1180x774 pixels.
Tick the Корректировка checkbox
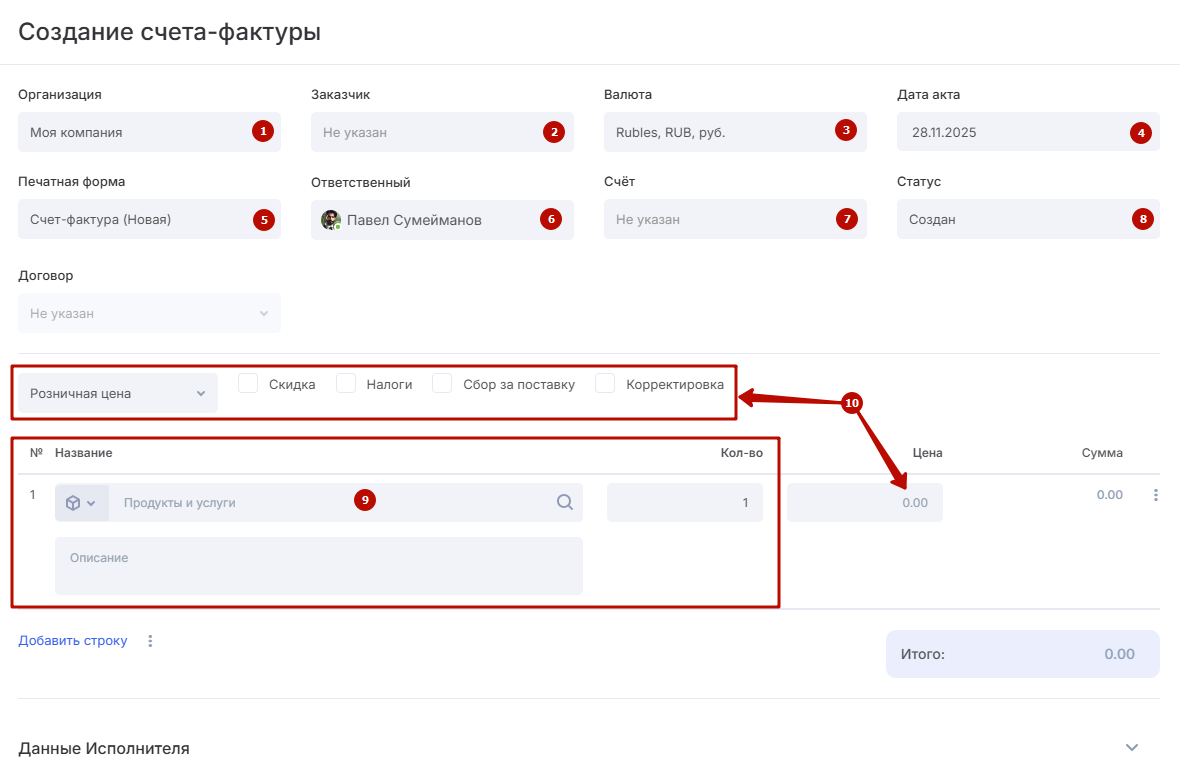(x=605, y=384)
